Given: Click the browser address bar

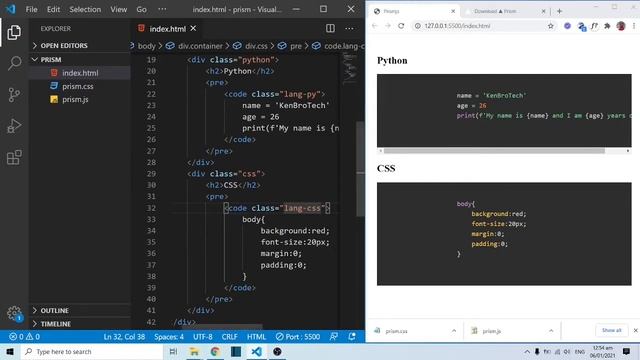Looking at the screenshot, I should (x=484, y=26).
